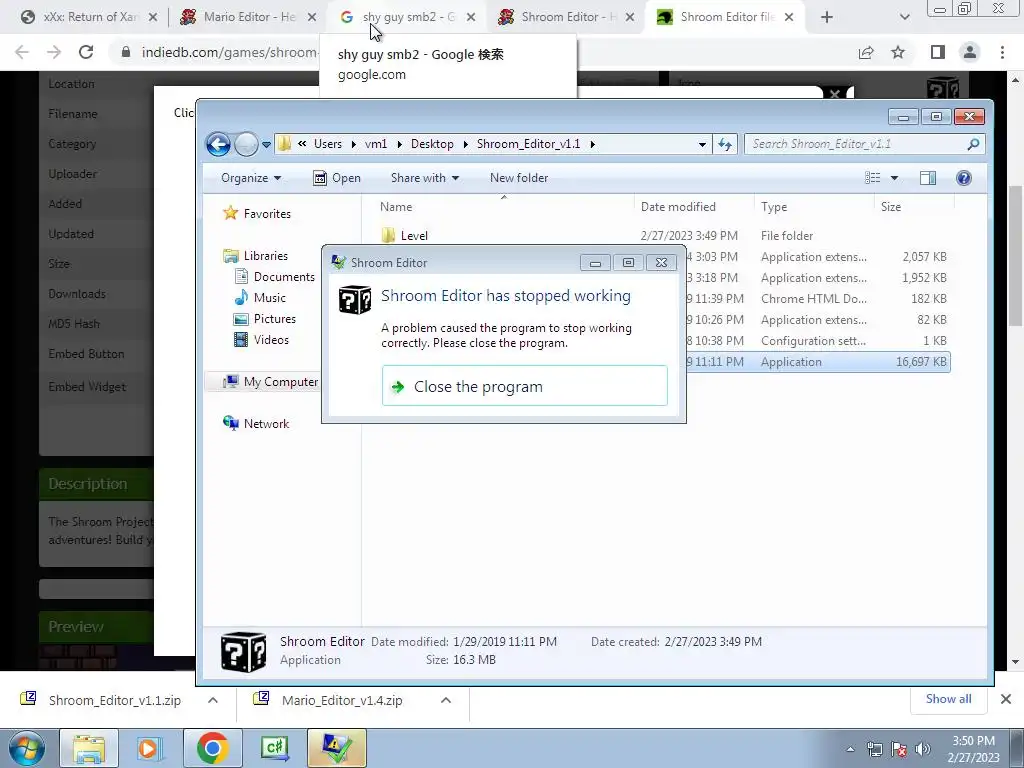Select the 16,697 KB Application row
The height and width of the screenshot is (768, 1024).
click(x=818, y=362)
